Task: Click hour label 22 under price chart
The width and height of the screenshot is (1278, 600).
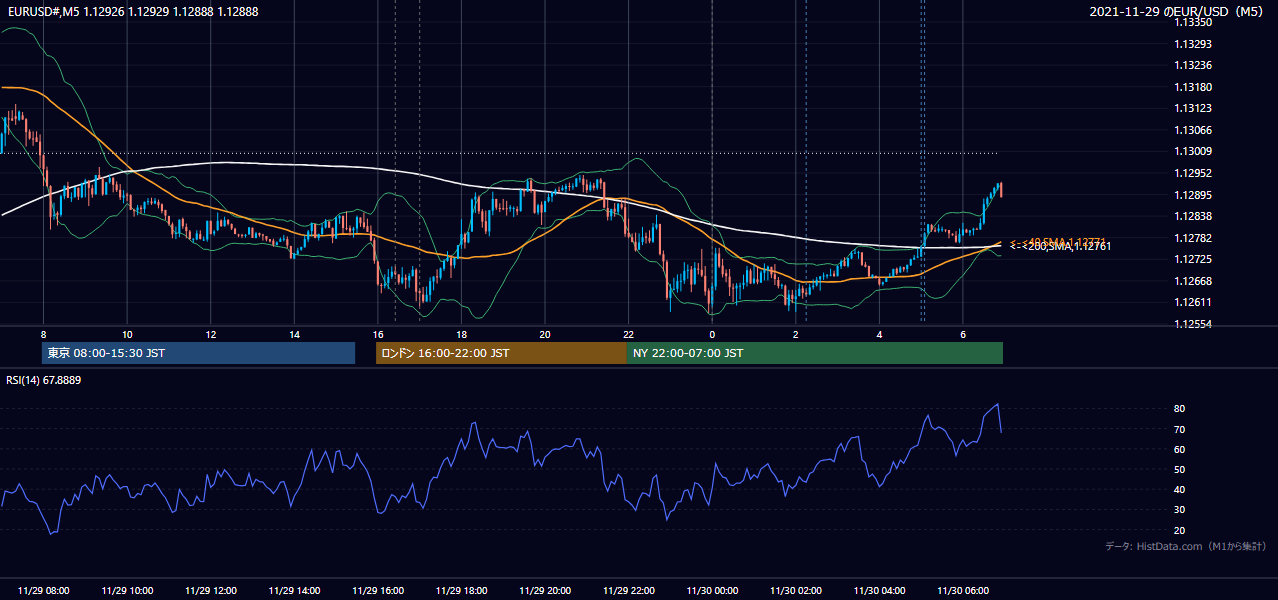Action: (x=628, y=334)
